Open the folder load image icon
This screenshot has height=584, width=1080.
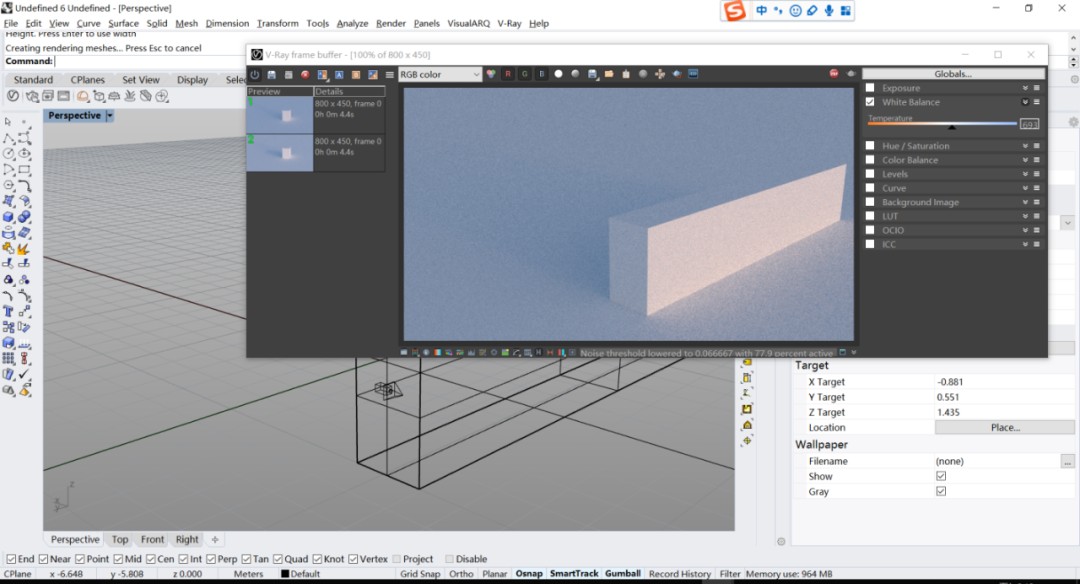[x=609, y=74]
